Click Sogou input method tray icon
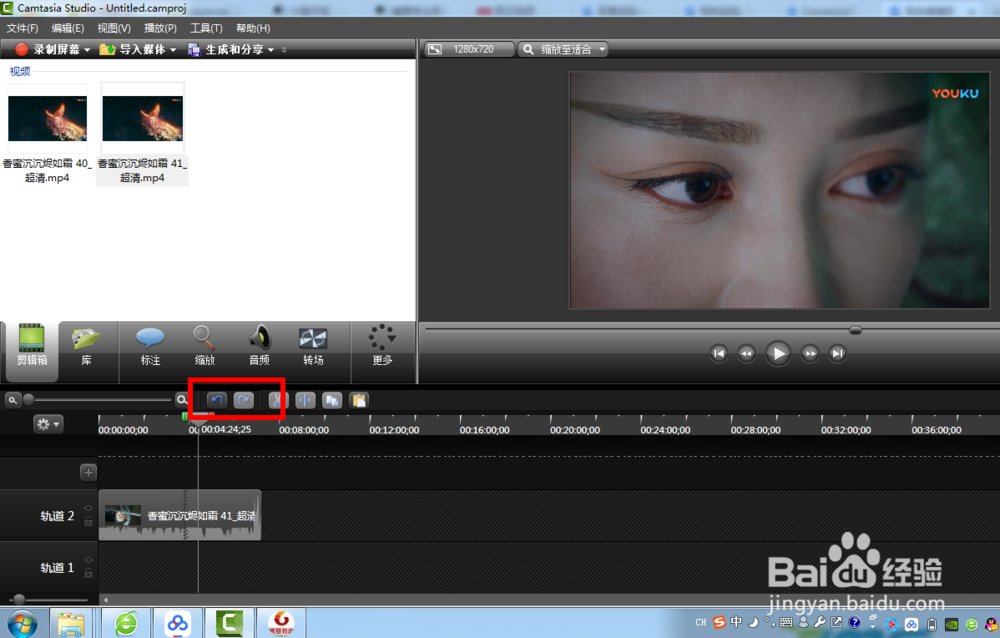 pos(719,622)
